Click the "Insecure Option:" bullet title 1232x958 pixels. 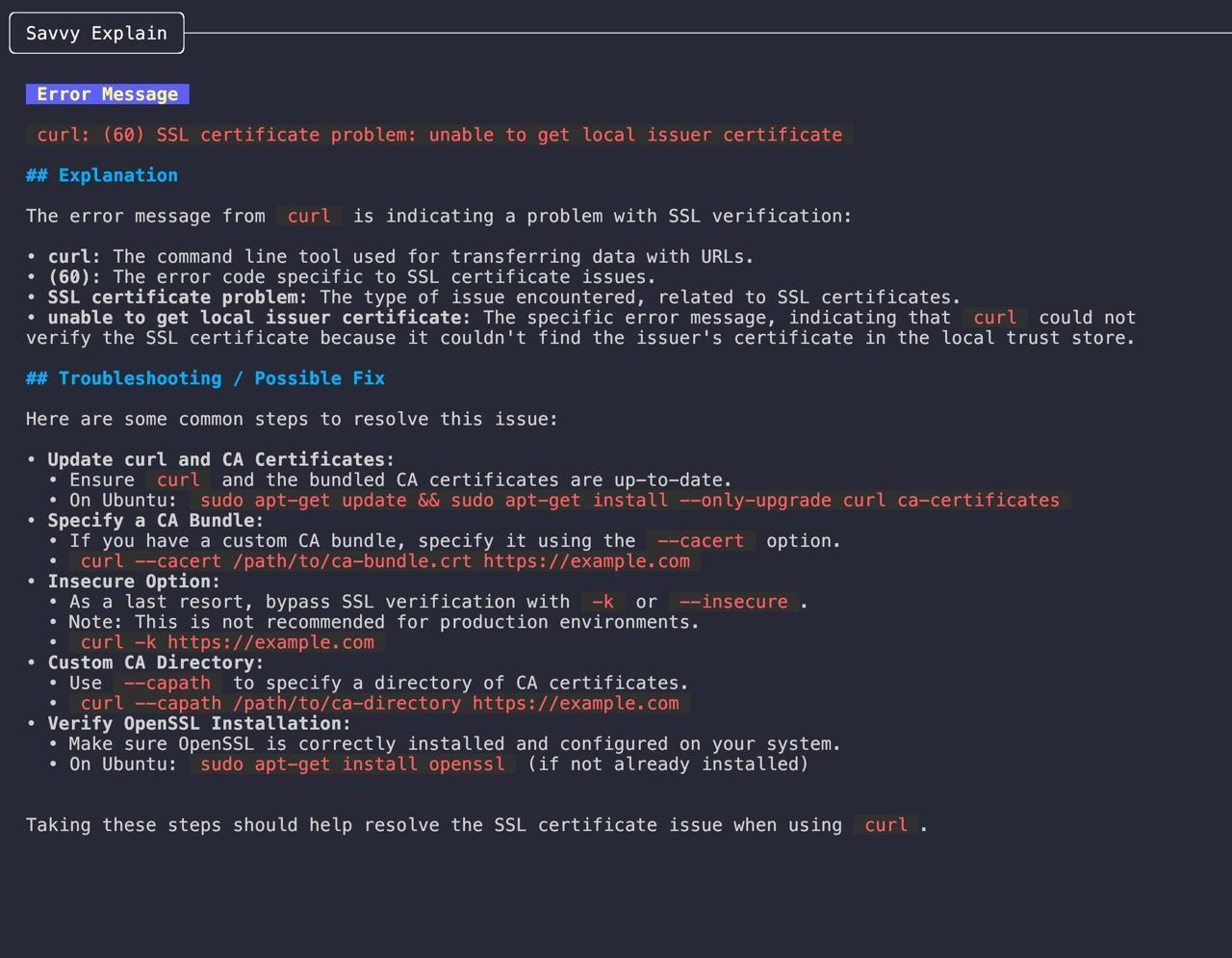(x=134, y=582)
